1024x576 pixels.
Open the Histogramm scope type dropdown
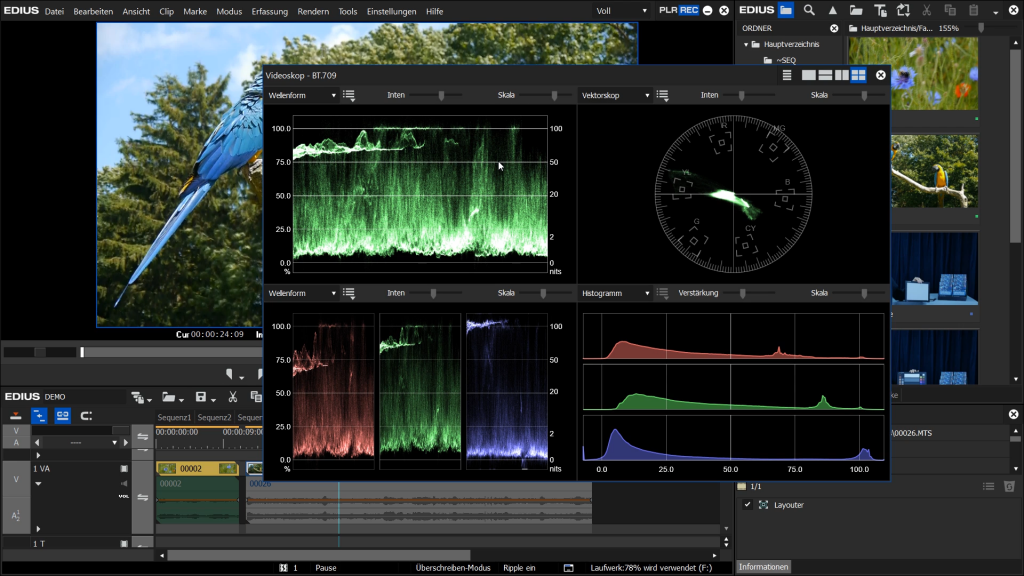pyautogui.click(x=615, y=294)
